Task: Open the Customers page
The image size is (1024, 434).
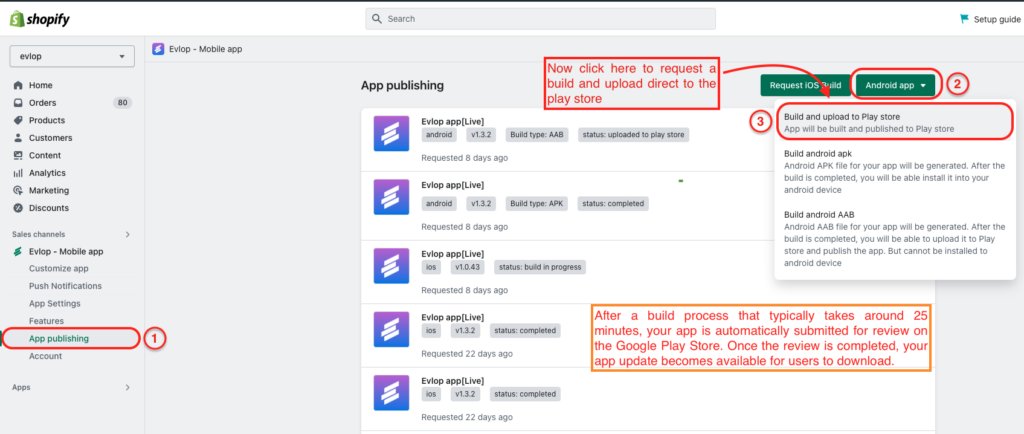Action: pos(50,138)
